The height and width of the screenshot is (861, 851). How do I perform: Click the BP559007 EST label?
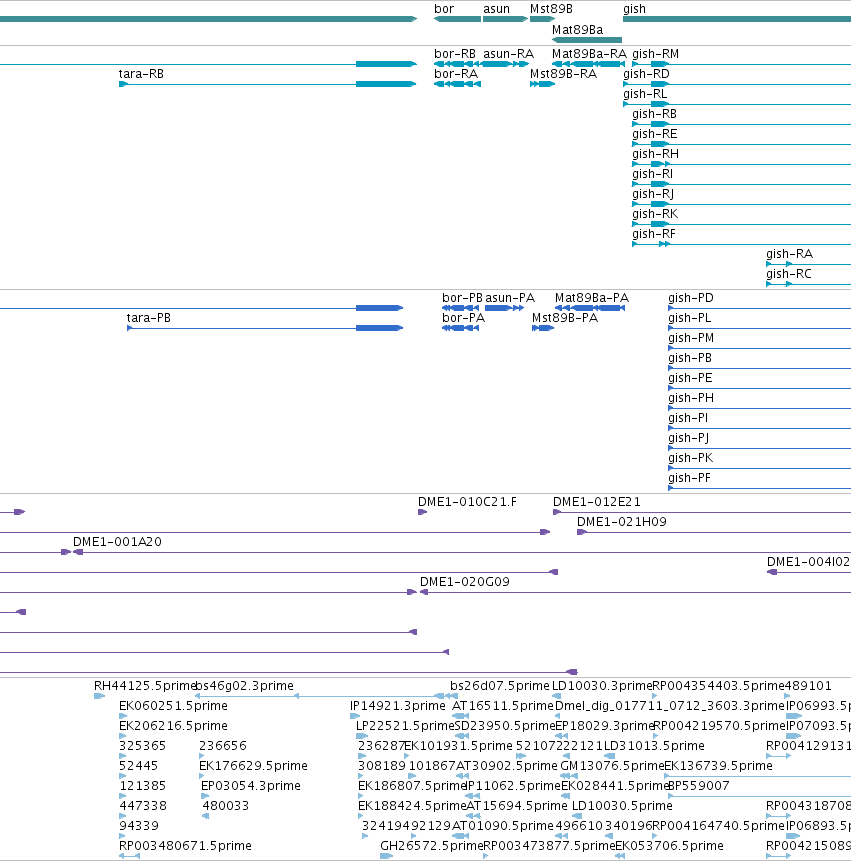[x=699, y=786]
